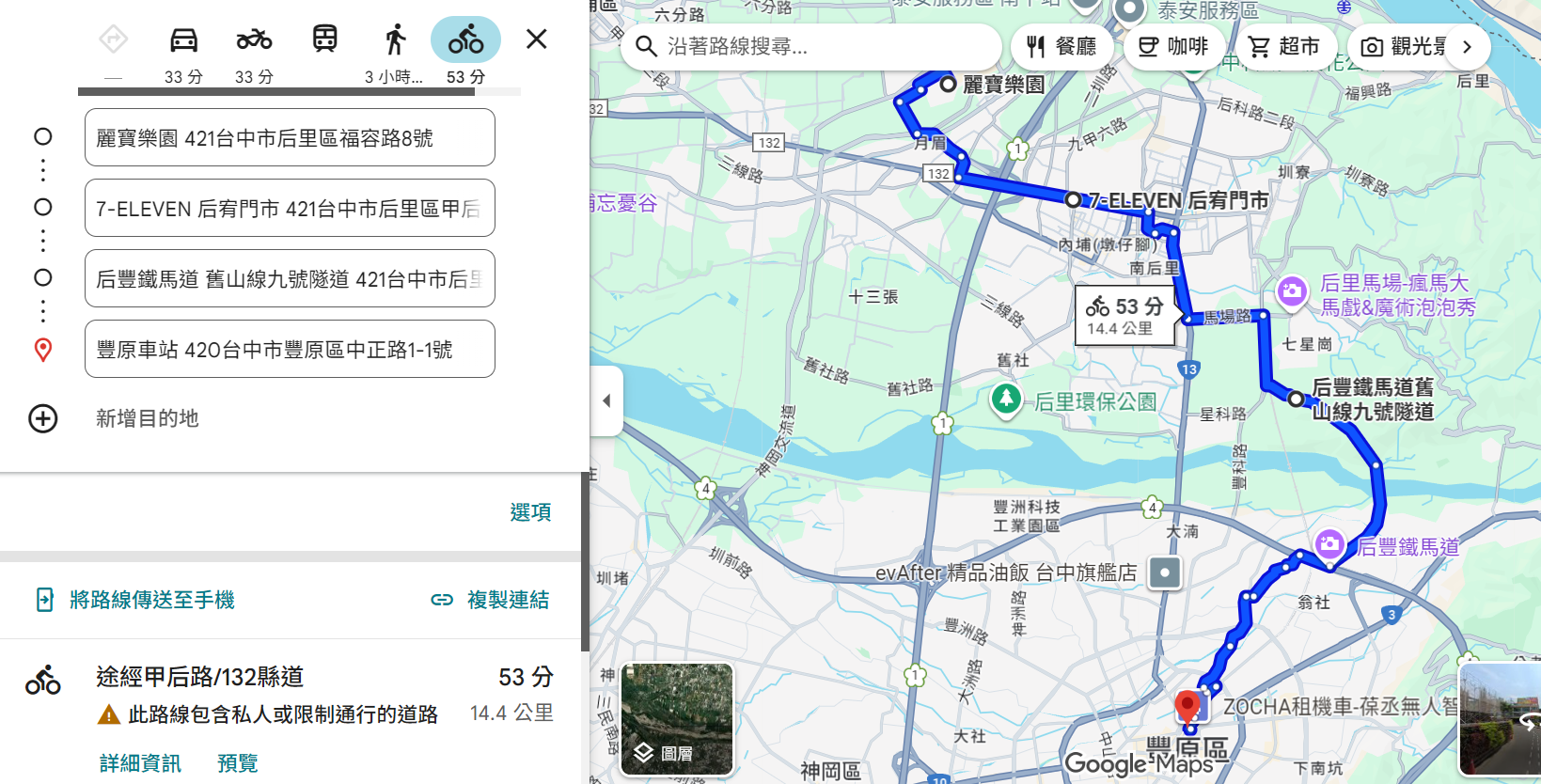The image size is (1541, 784).
Task: Click 複製連結 copy link
Action: click(491, 600)
